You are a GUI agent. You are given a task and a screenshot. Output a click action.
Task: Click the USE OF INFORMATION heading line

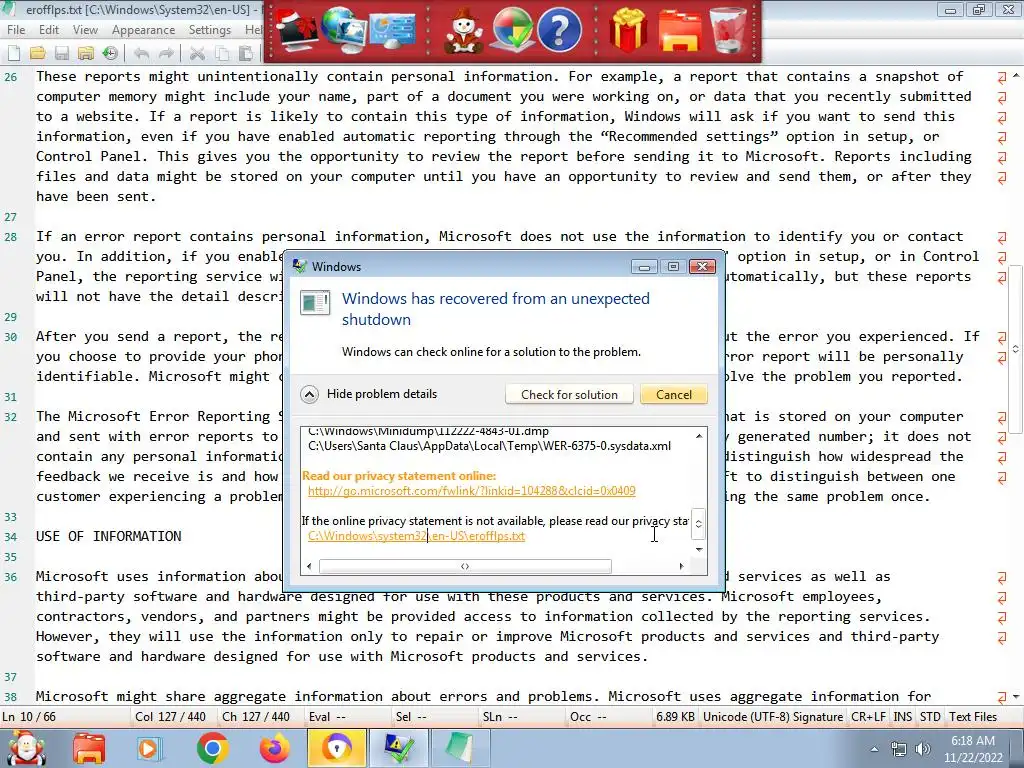click(108, 536)
